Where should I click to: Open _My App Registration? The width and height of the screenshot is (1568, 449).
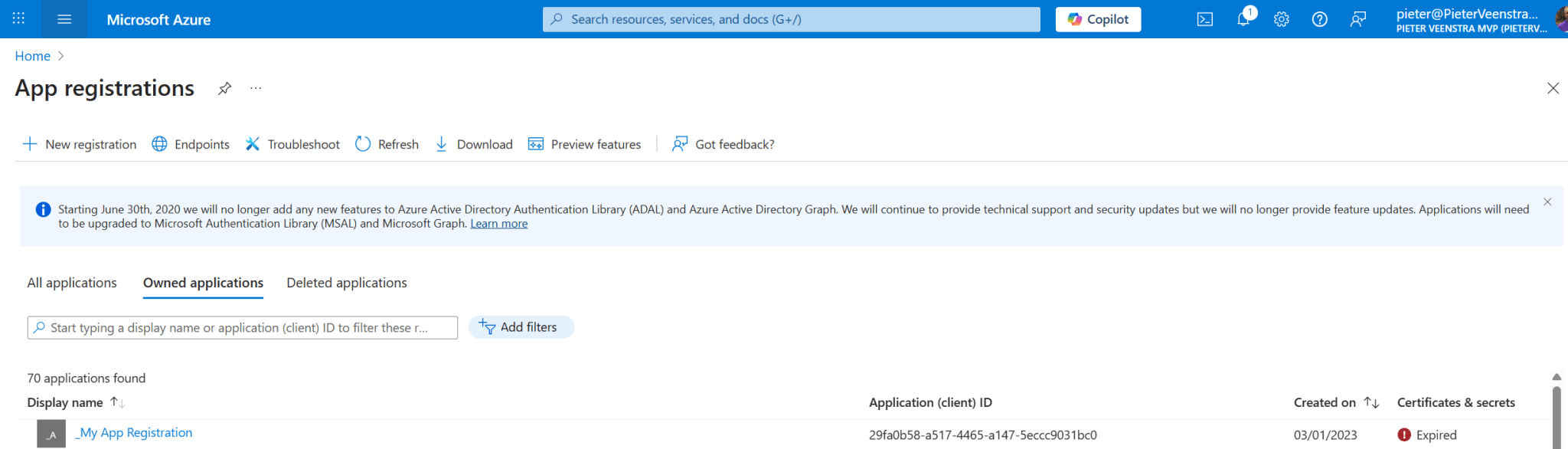pos(134,433)
